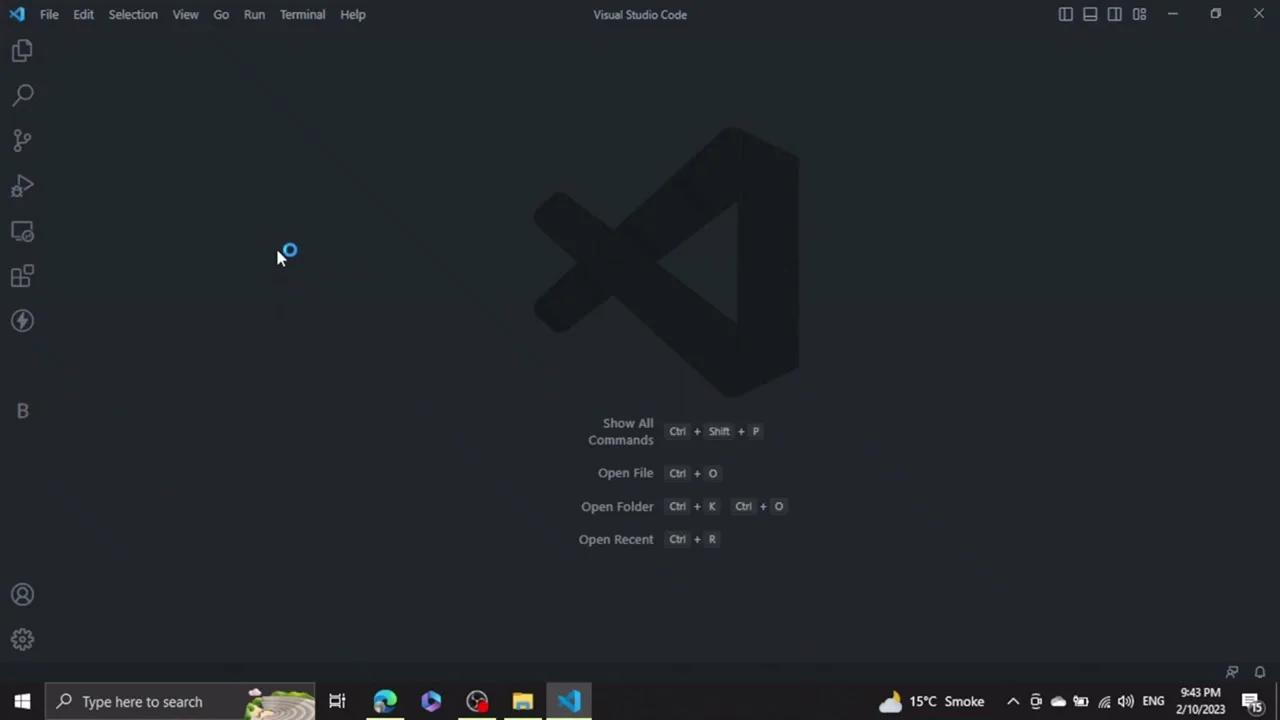Toggle the panel layout visibility
1280x720 pixels.
pyautogui.click(x=1090, y=14)
